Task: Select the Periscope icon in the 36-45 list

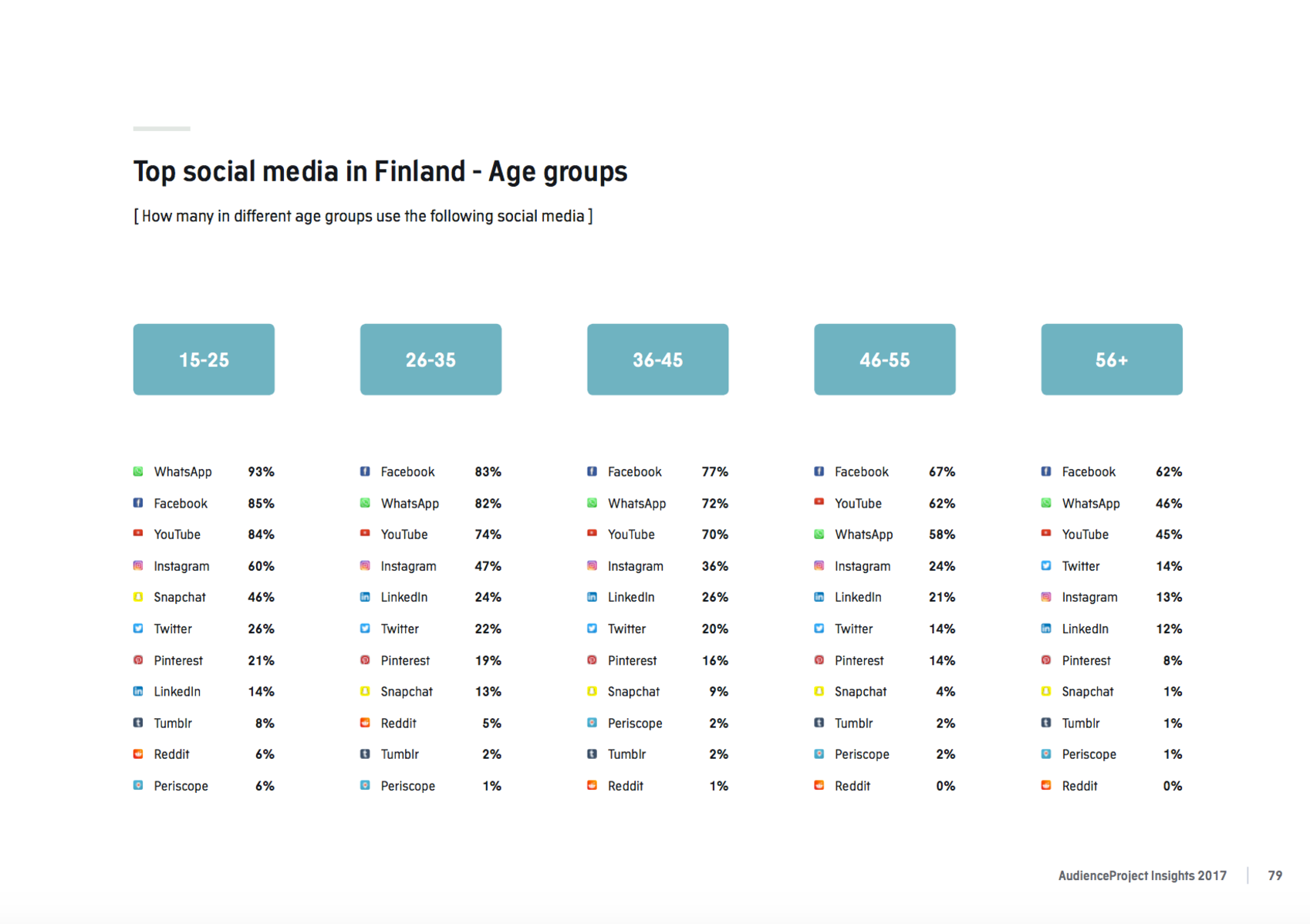Action: pyautogui.click(x=592, y=723)
